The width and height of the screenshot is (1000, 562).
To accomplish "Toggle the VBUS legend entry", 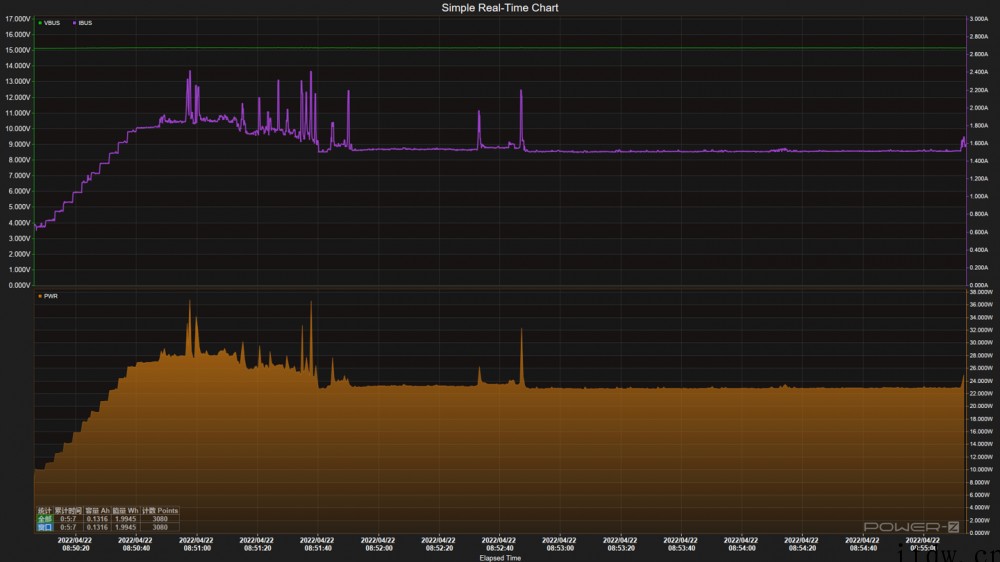I will point(49,23).
